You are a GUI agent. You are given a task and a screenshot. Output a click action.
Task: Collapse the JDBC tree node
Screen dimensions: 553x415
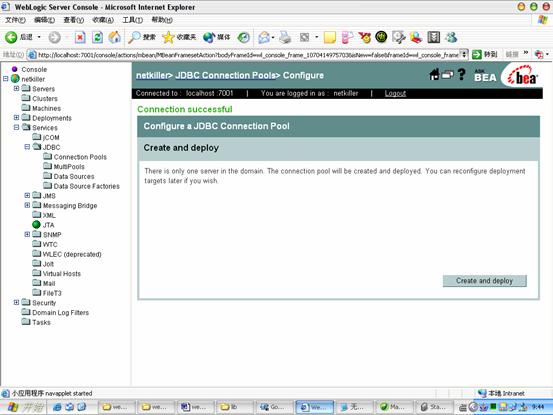pyautogui.click(x=27, y=147)
